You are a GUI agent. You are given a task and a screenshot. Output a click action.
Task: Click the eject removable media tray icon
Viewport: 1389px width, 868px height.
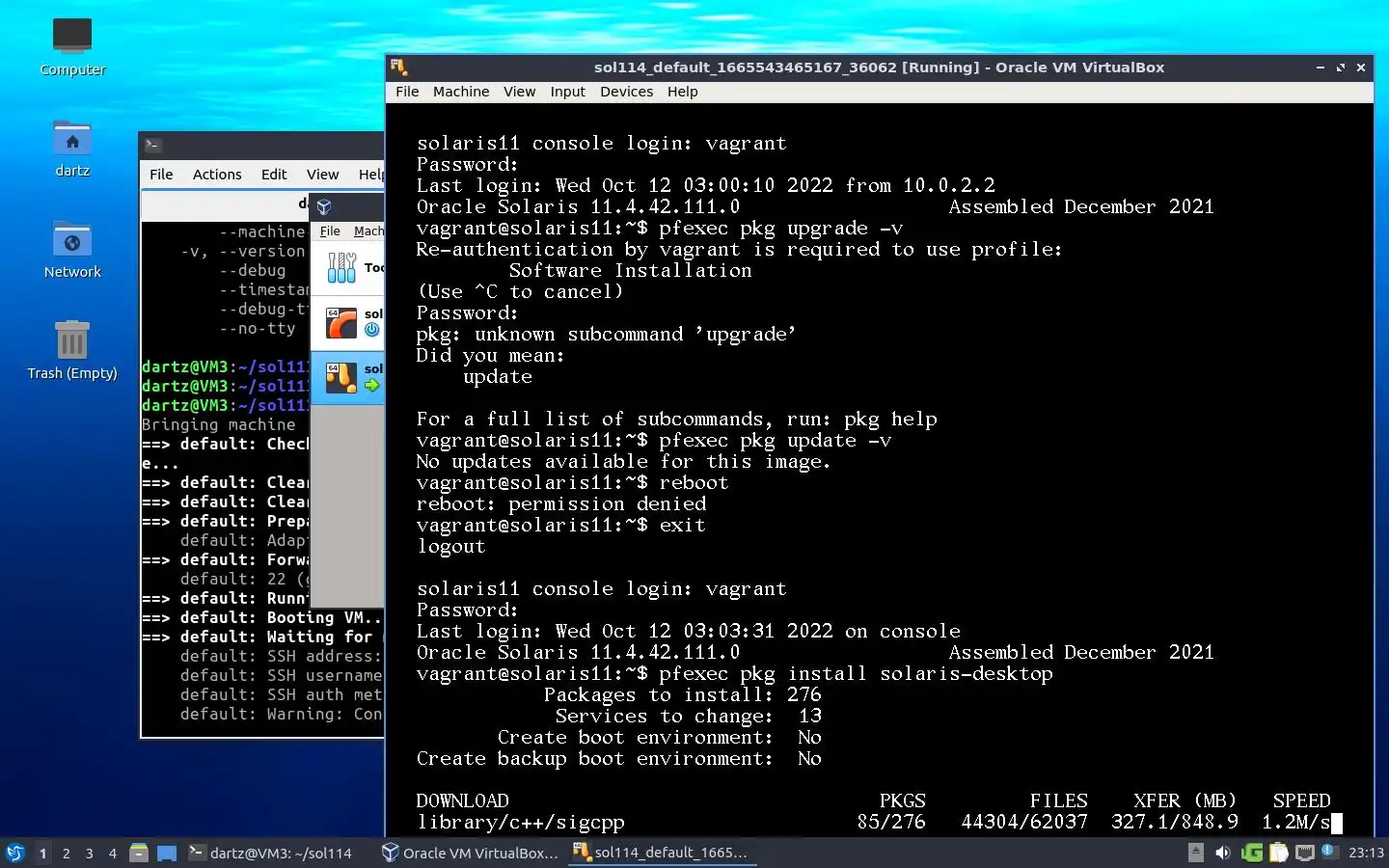click(1196, 853)
